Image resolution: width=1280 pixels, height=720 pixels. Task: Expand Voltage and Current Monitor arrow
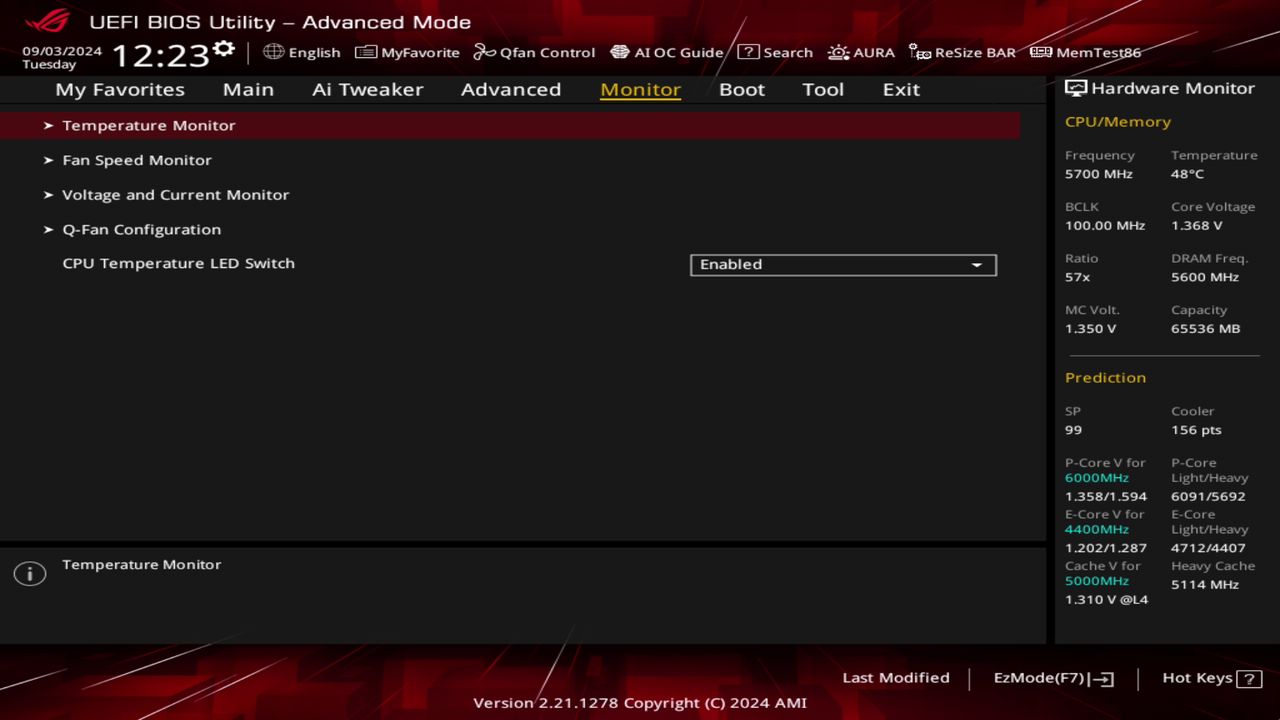[x=48, y=195]
